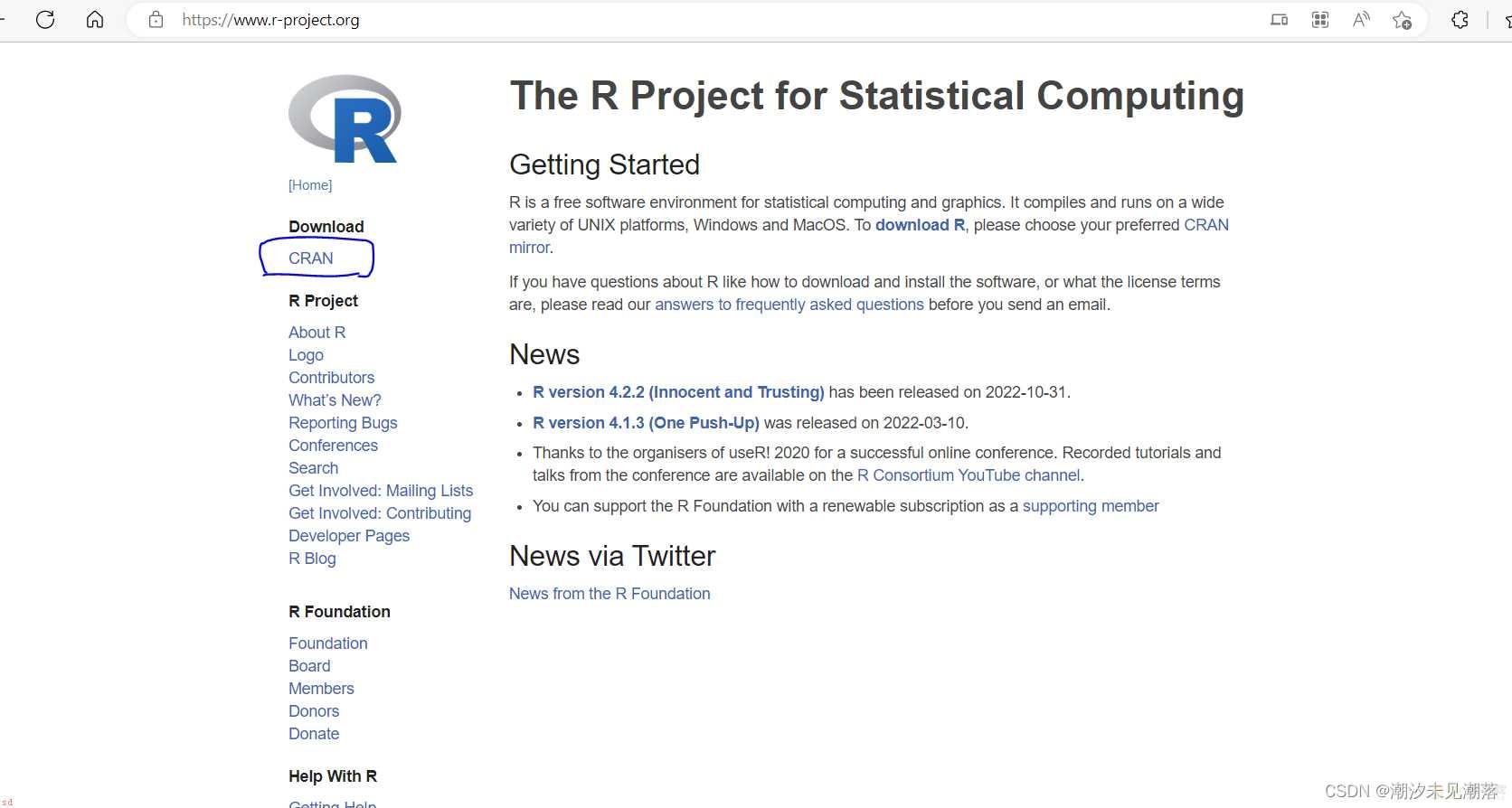
Task: Open News from the R Foundation
Action: point(610,594)
